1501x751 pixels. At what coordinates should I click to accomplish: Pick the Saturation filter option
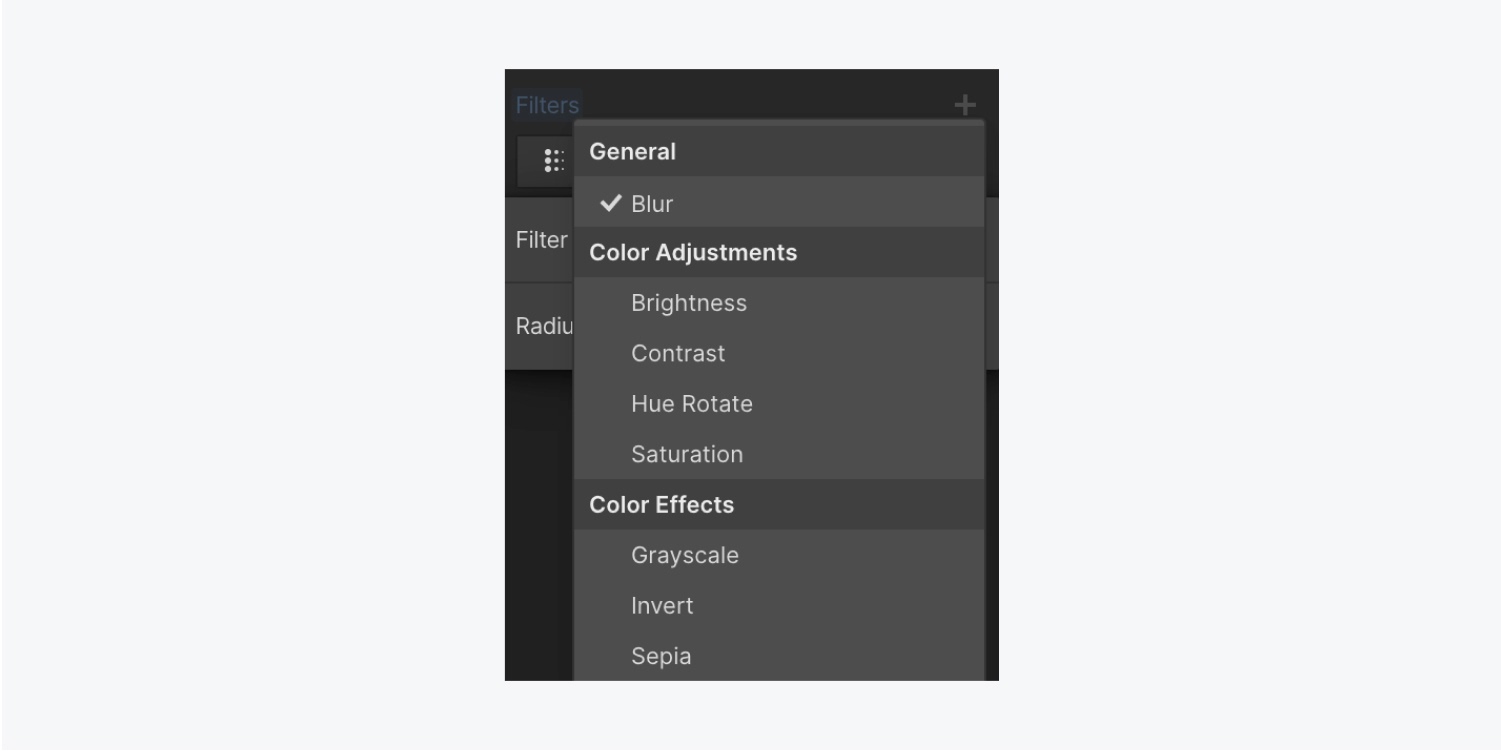coord(779,454)
